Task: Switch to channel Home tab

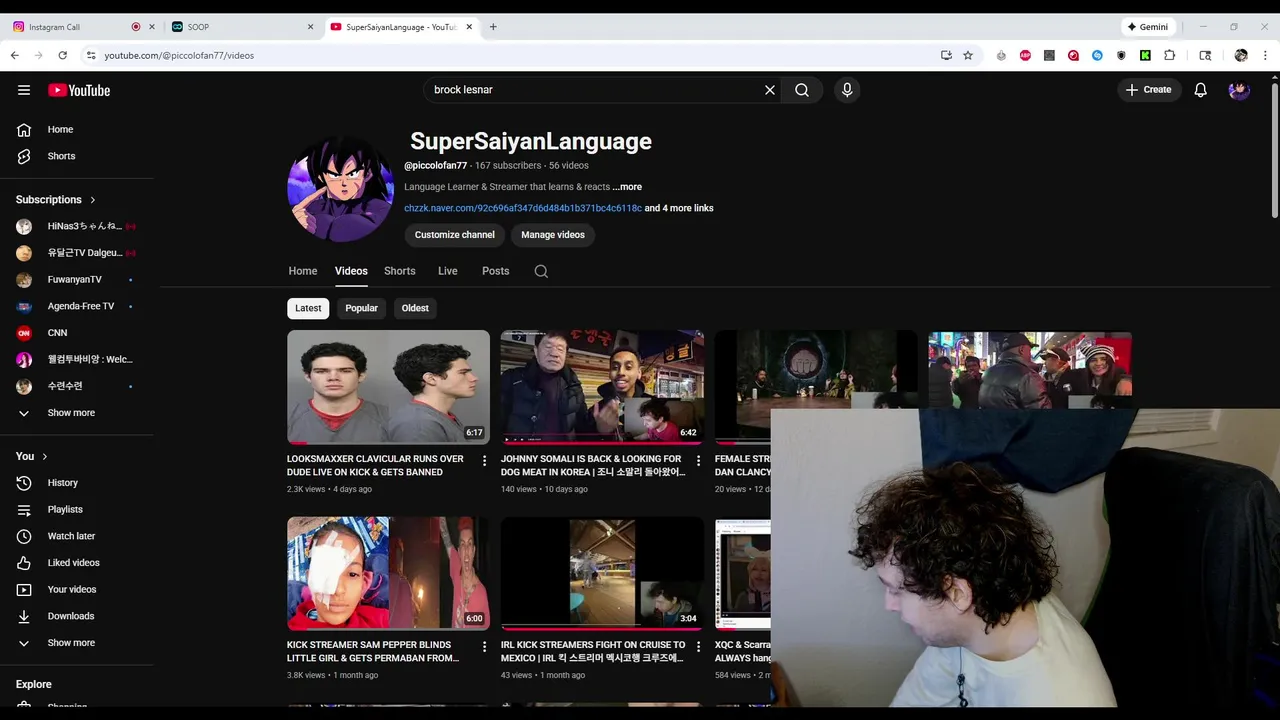Action: [303, 271]
